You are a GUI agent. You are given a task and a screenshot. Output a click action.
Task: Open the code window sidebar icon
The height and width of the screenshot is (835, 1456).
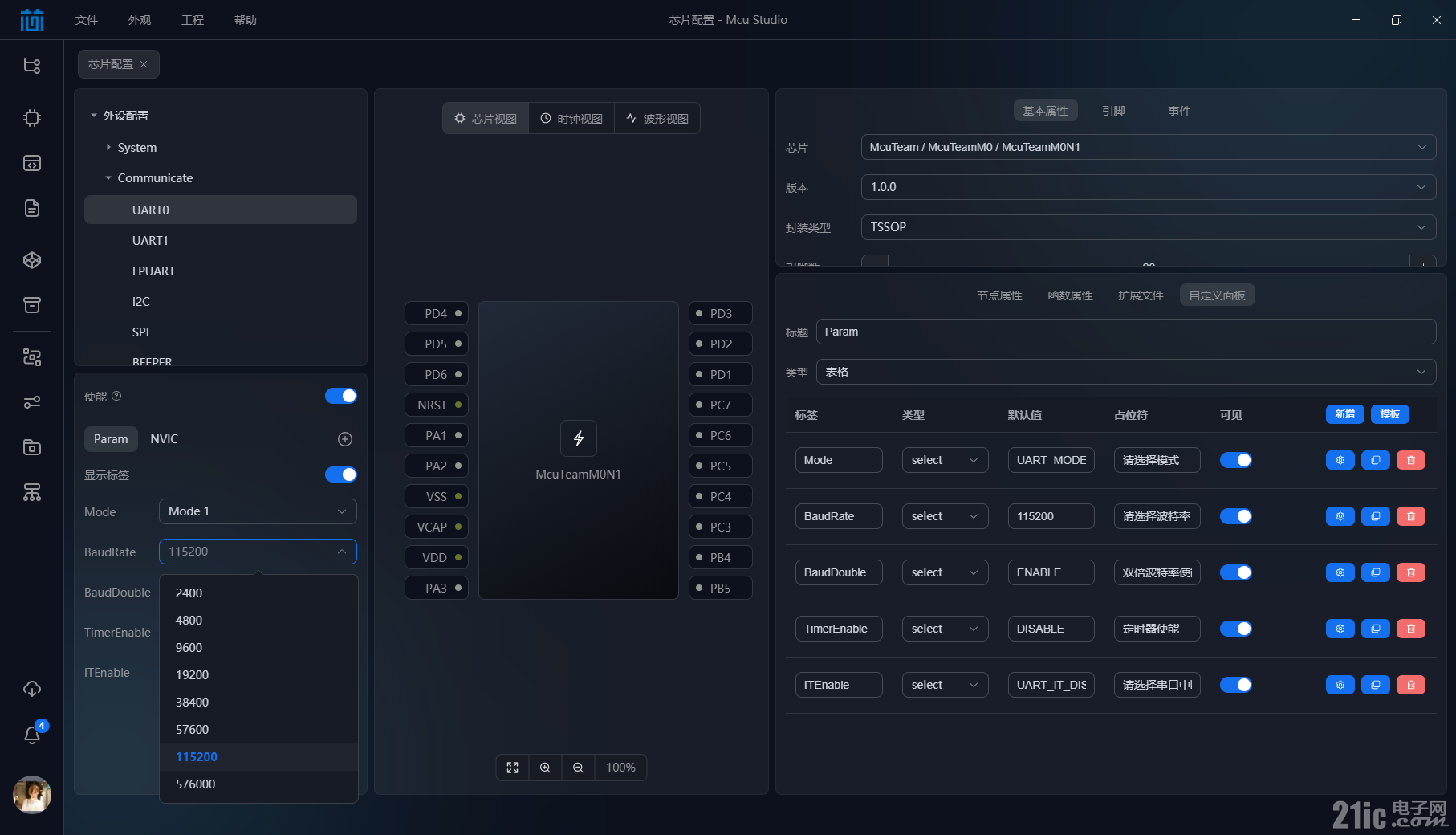[x=32, y=163]
